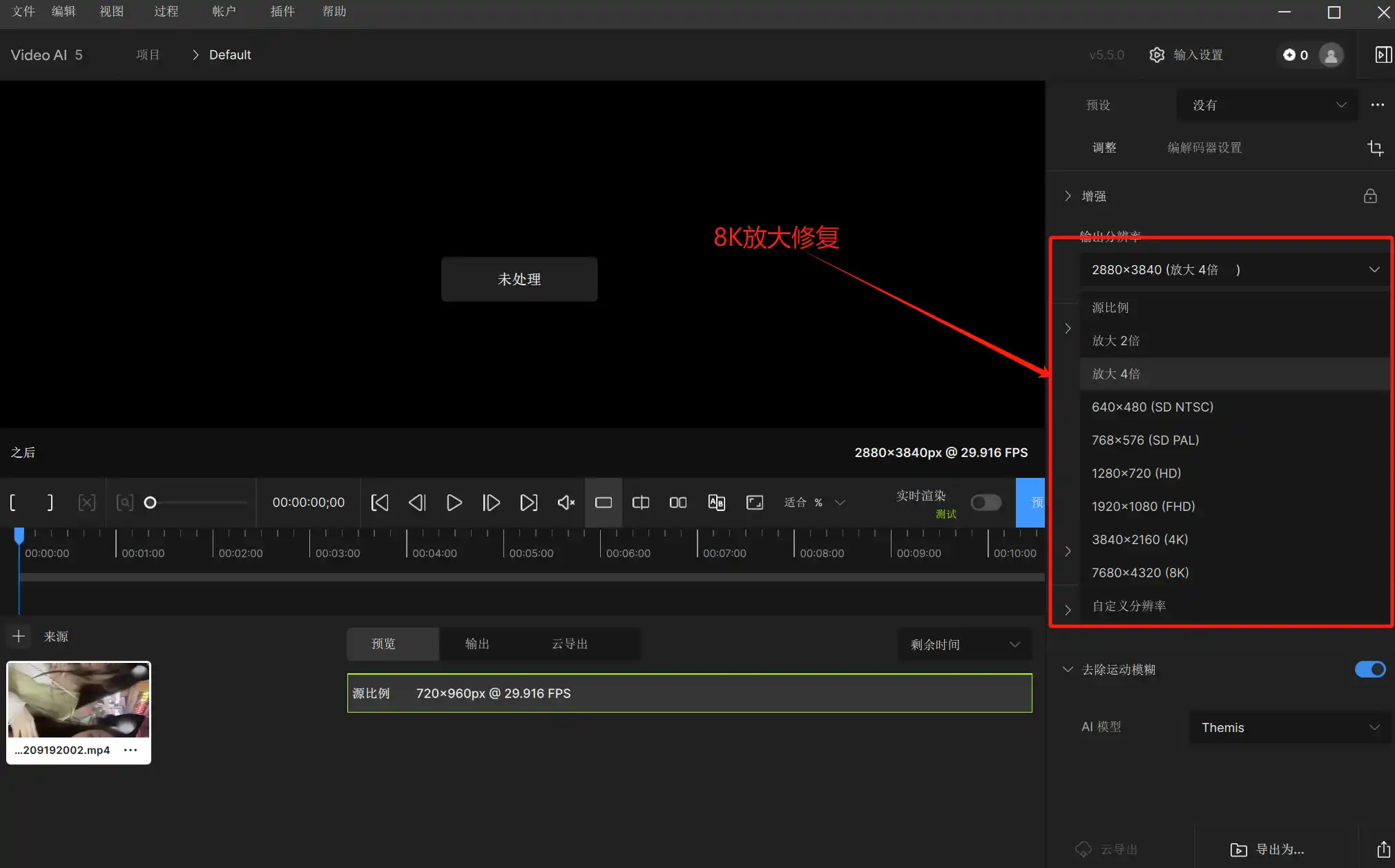Switch to 编解码器设置 tab
This screenshot has height=868, width=1395.
click(x=1204, y=148)
